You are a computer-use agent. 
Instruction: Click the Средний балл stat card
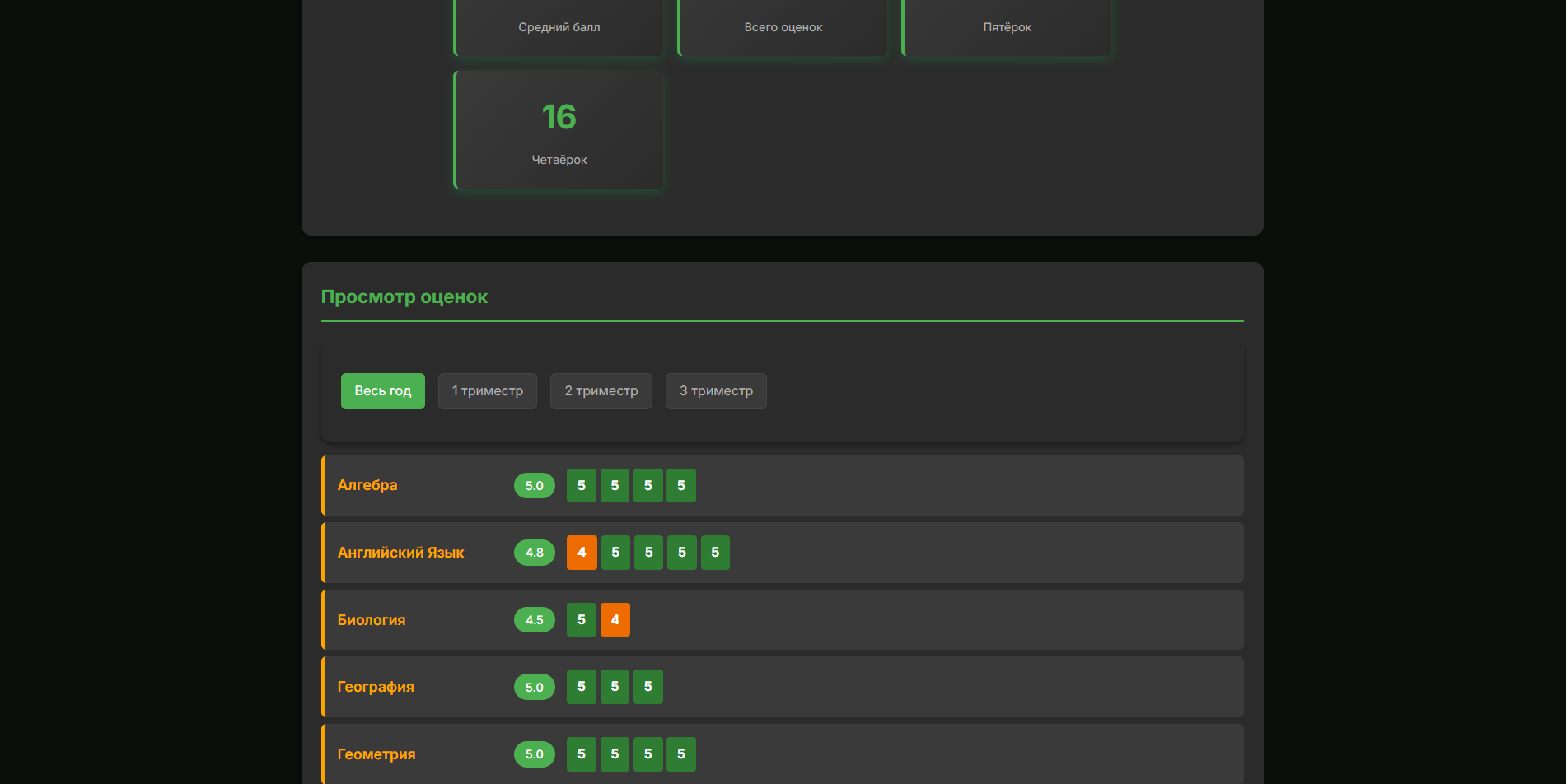point(559,27)
